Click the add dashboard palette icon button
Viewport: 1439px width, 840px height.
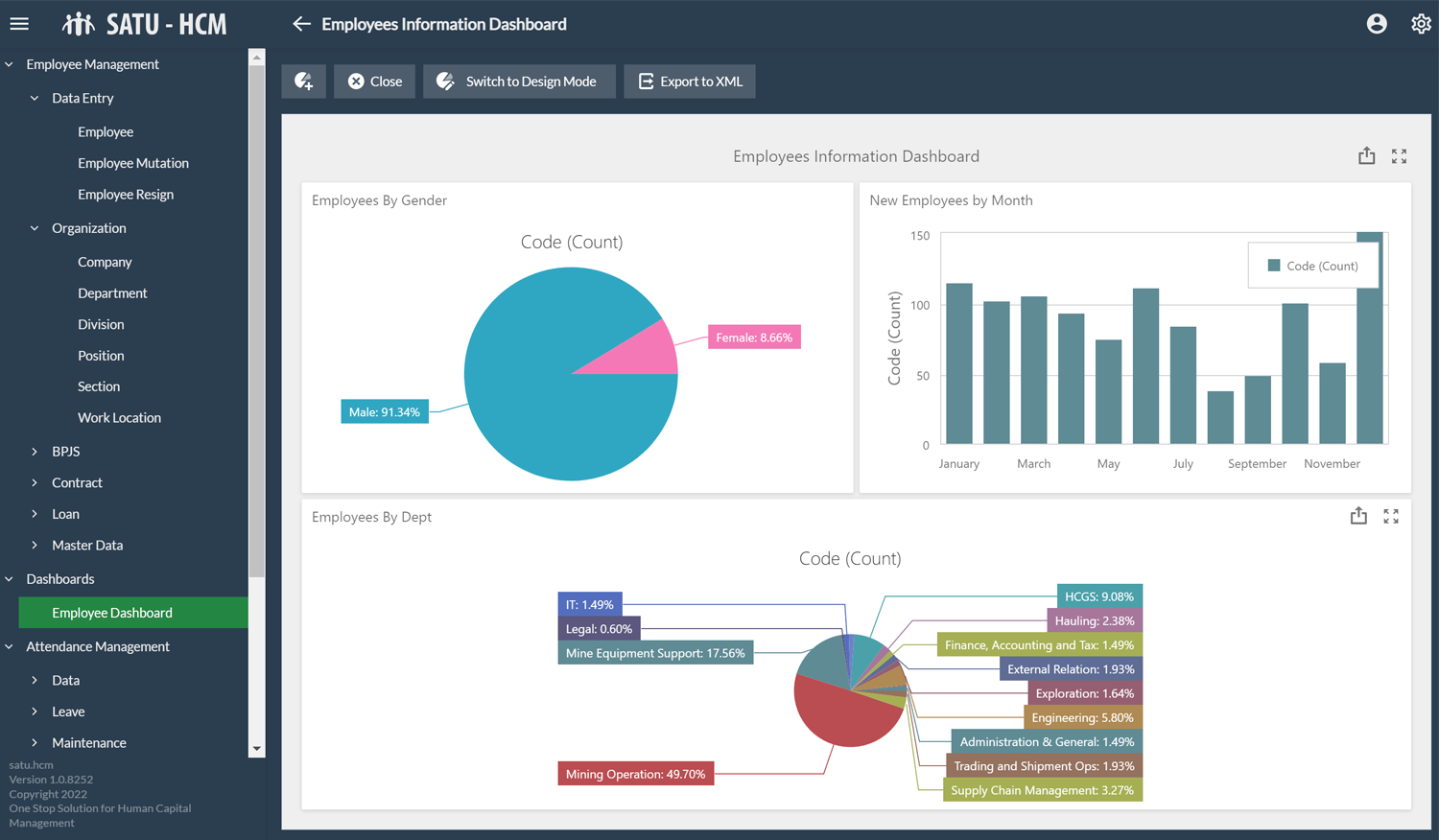[304, 82]
